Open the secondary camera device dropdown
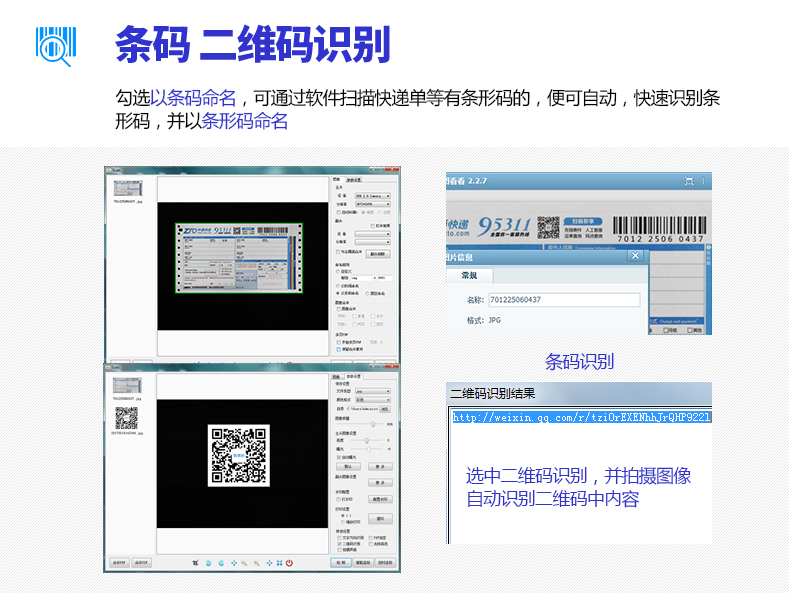790x608 pixels. click(x=372, y=234)
